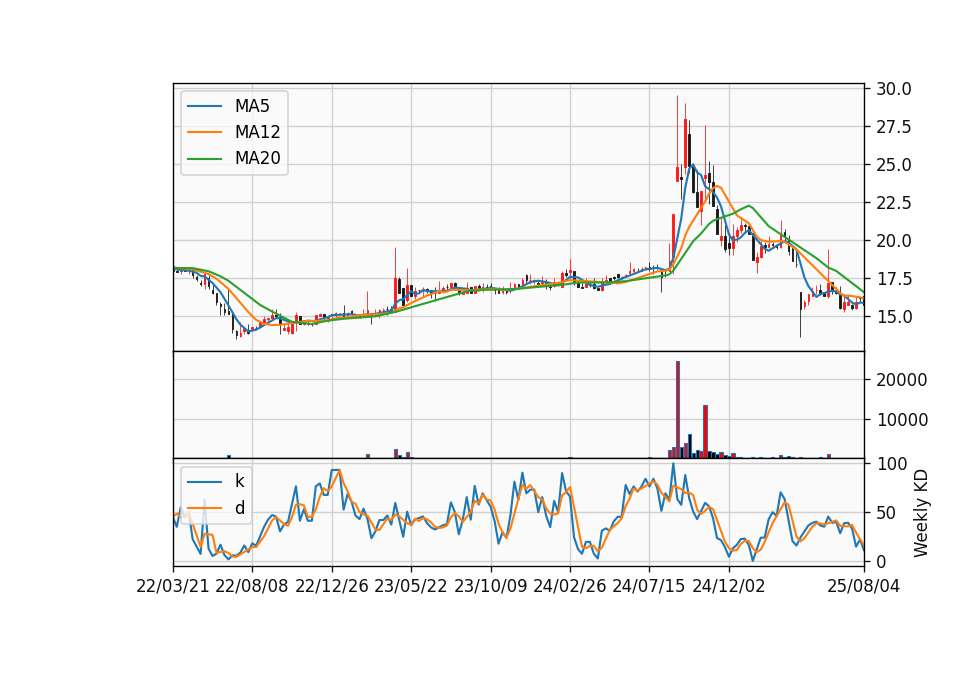This screenshot has width=960, height=690.
Task: Click the 23/10/09 date label
Action: point(490,587)
